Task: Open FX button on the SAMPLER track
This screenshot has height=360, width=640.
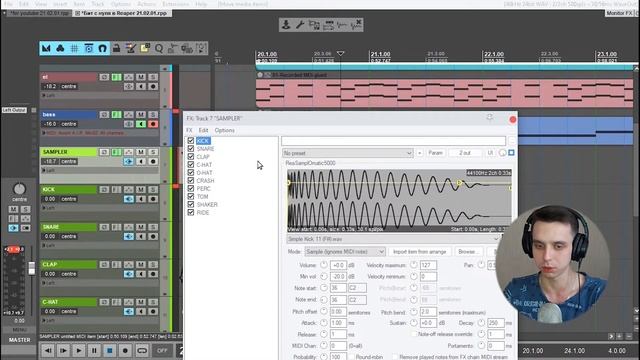Action: coord(116,152)
